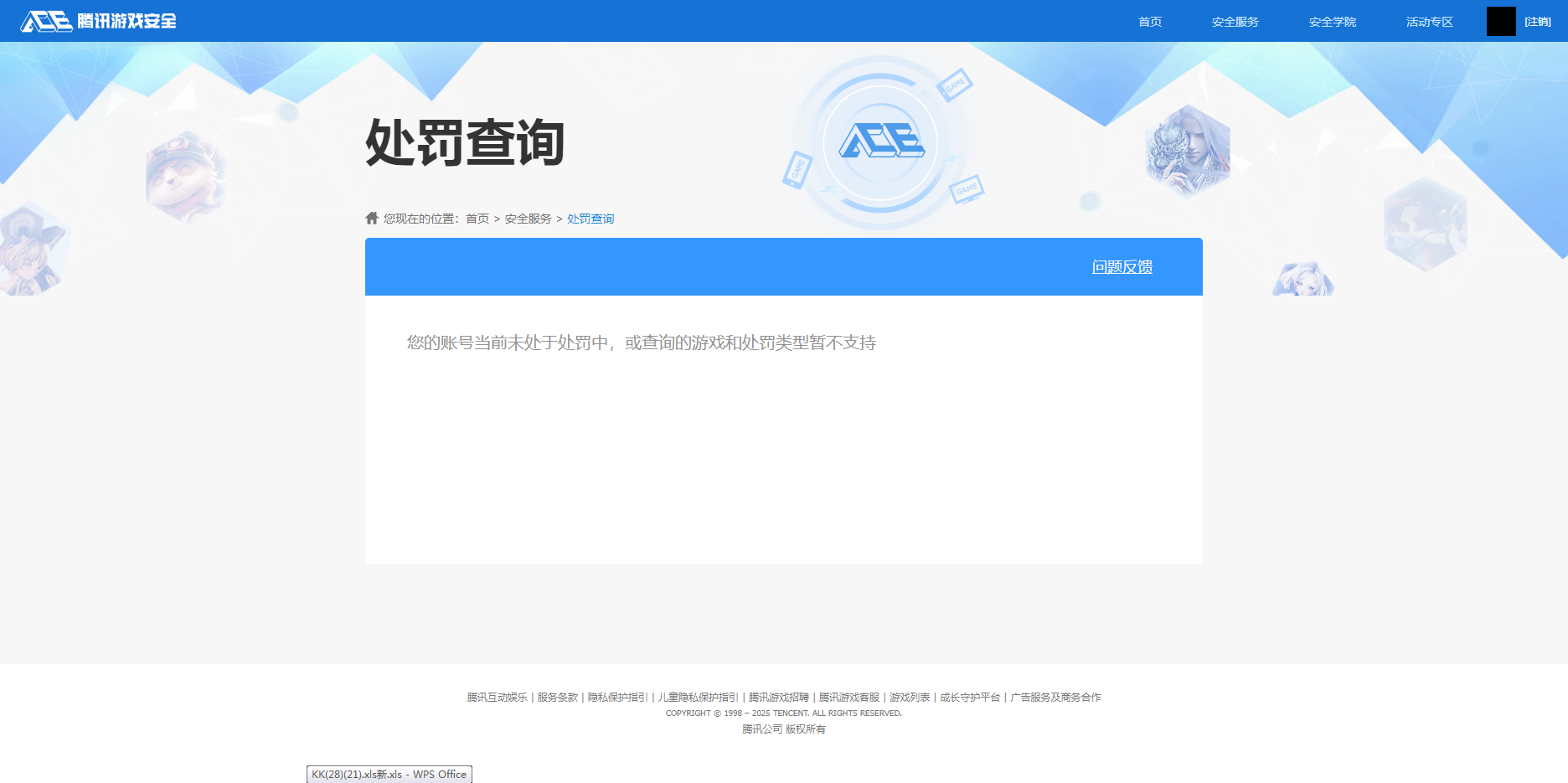Click the home icon in breadcrumb

(x=372, y=218)
